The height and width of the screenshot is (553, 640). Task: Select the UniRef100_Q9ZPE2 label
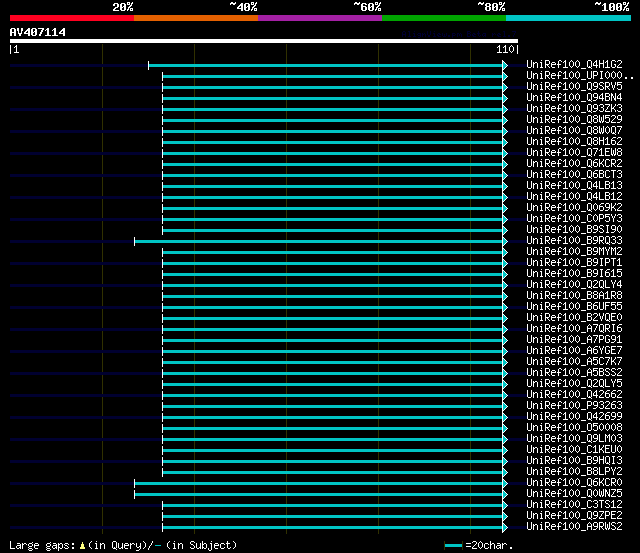click(x=574, y=516)
